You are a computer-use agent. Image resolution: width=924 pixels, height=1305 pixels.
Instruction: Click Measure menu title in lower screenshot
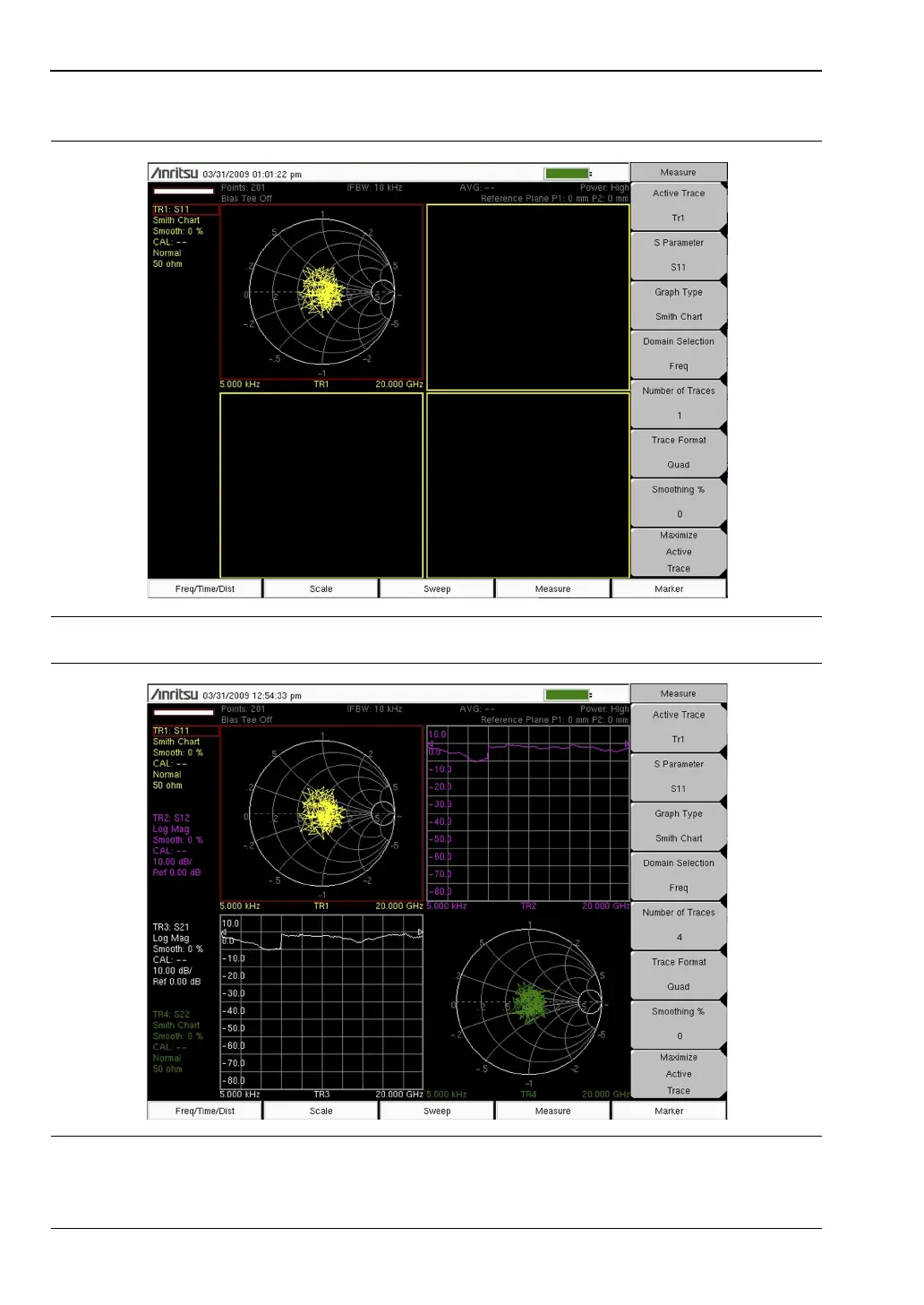[679, 693]
